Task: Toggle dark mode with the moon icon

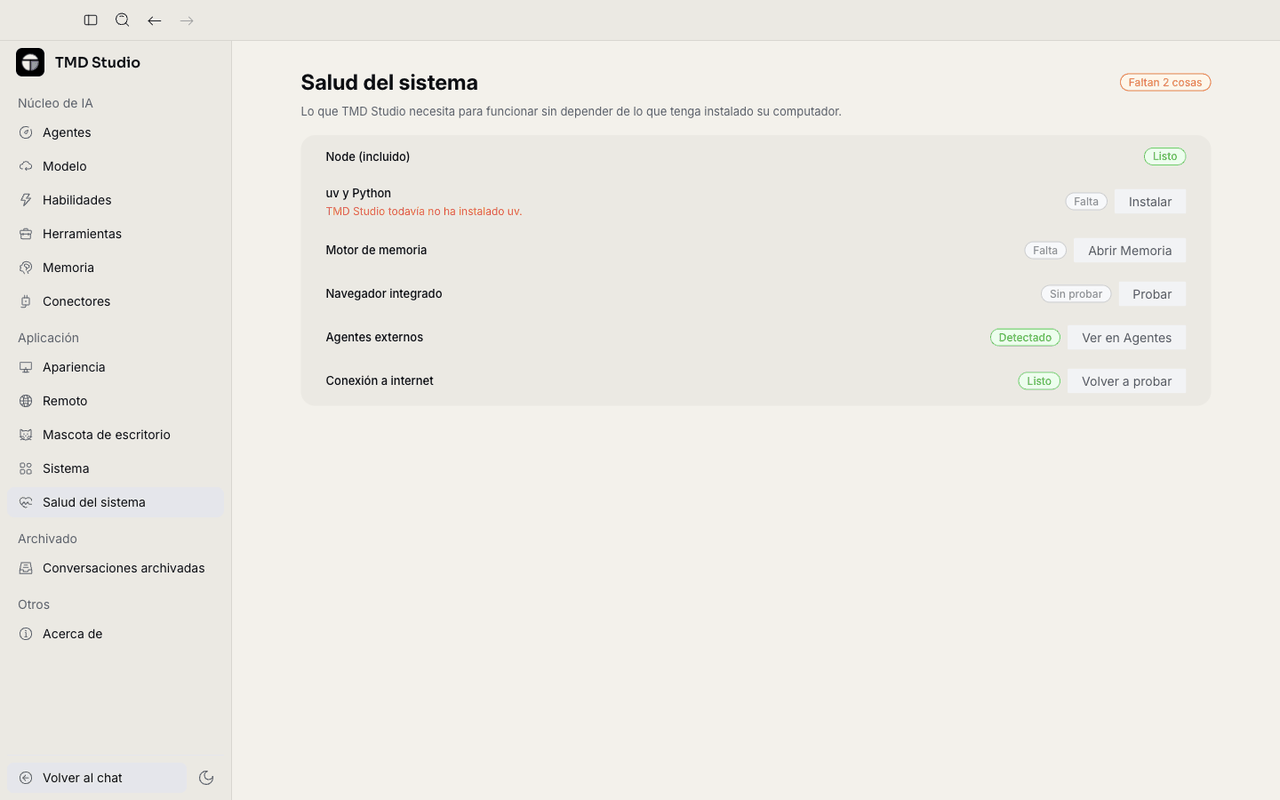Action: pyautogui.click(x=207, y=778)
